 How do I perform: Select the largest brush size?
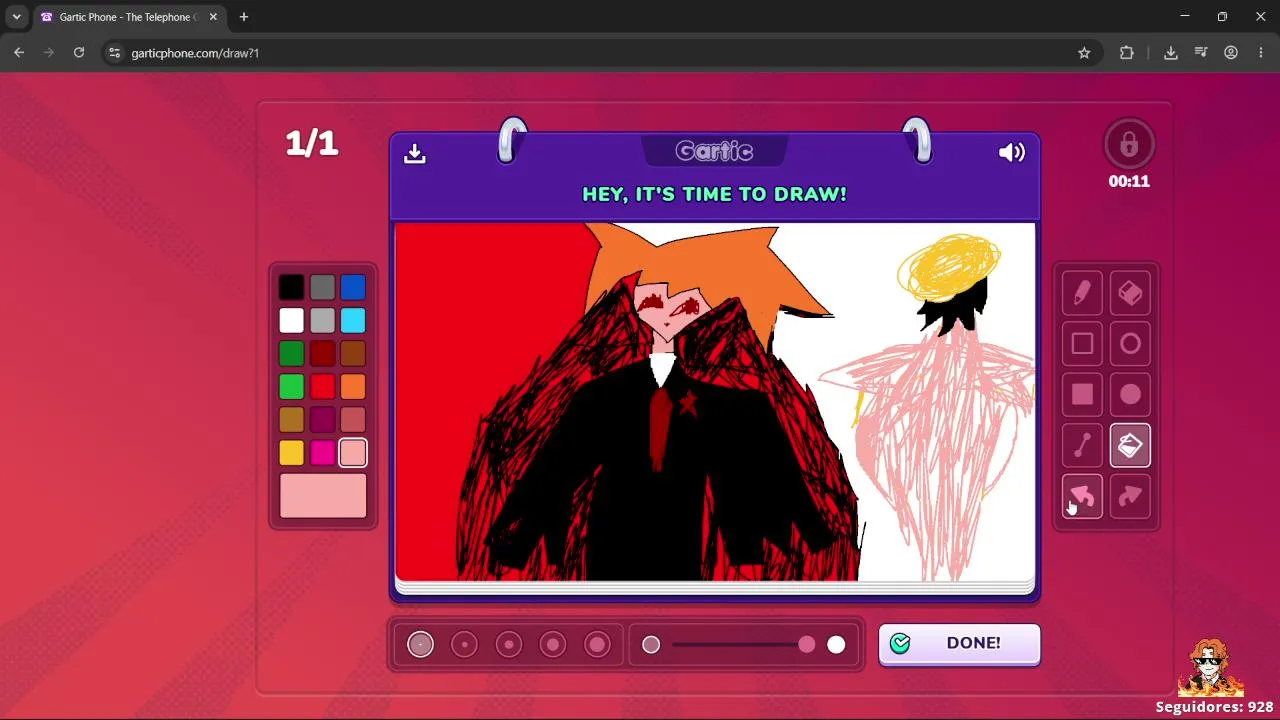tap(597, 645)
